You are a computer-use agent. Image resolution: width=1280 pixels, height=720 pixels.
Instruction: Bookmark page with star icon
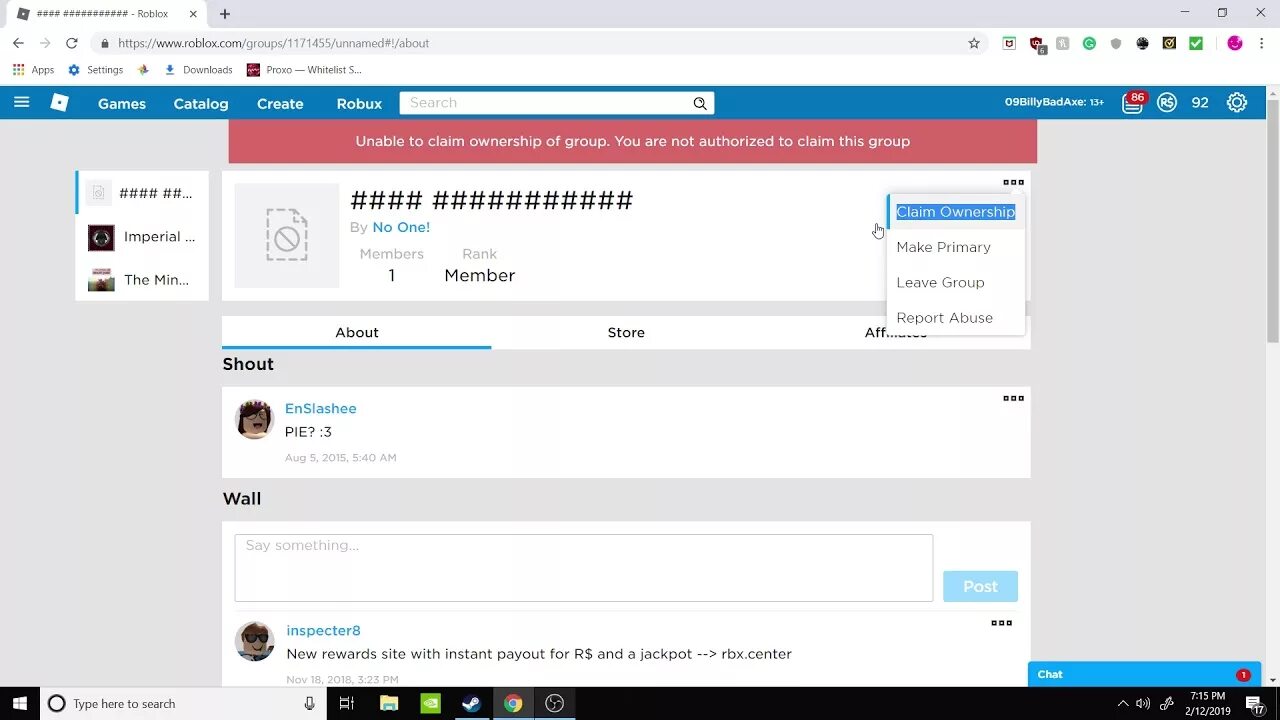point(974,43)
